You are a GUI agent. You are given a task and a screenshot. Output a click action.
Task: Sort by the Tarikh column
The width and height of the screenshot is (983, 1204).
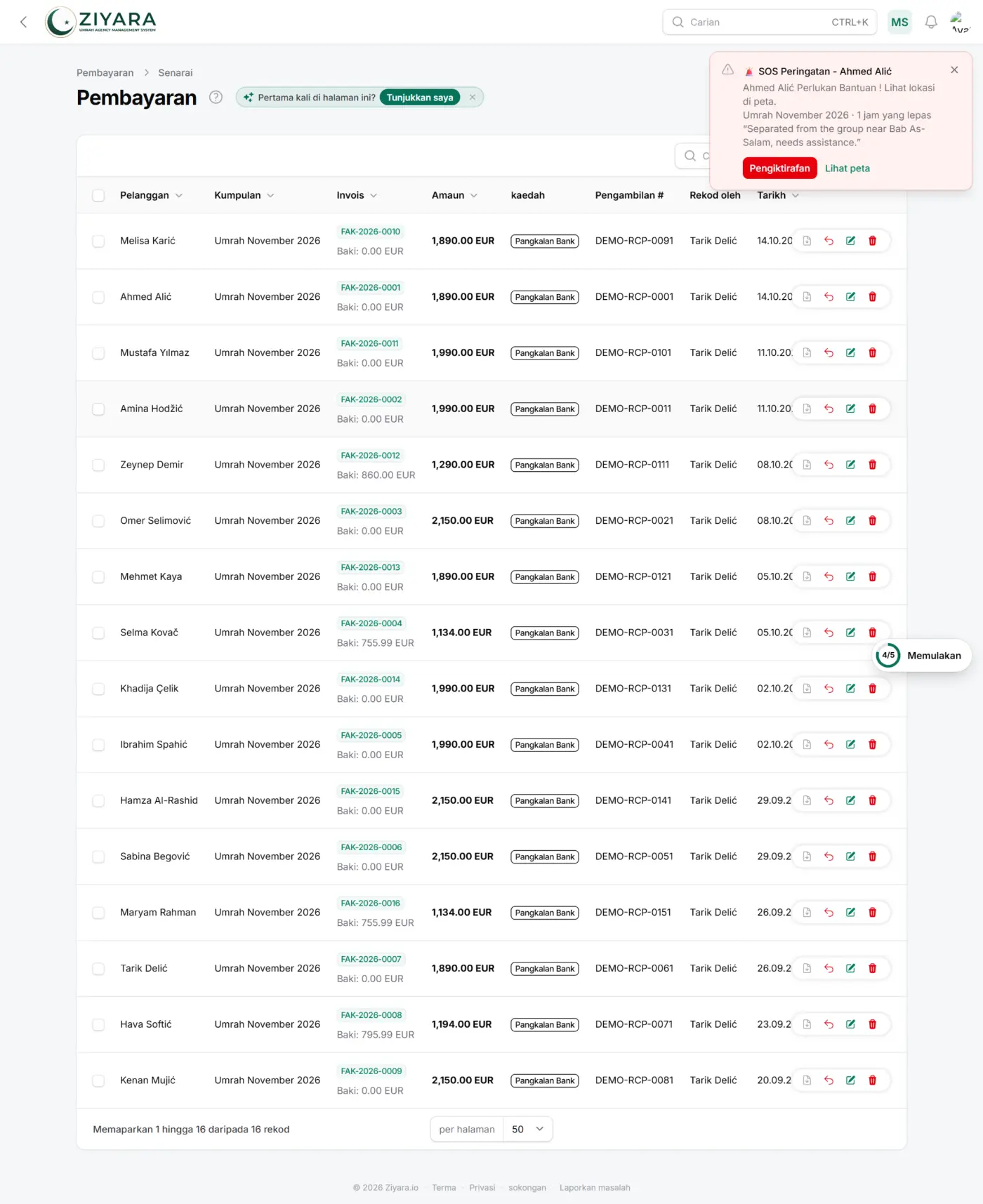pos(778,195)
